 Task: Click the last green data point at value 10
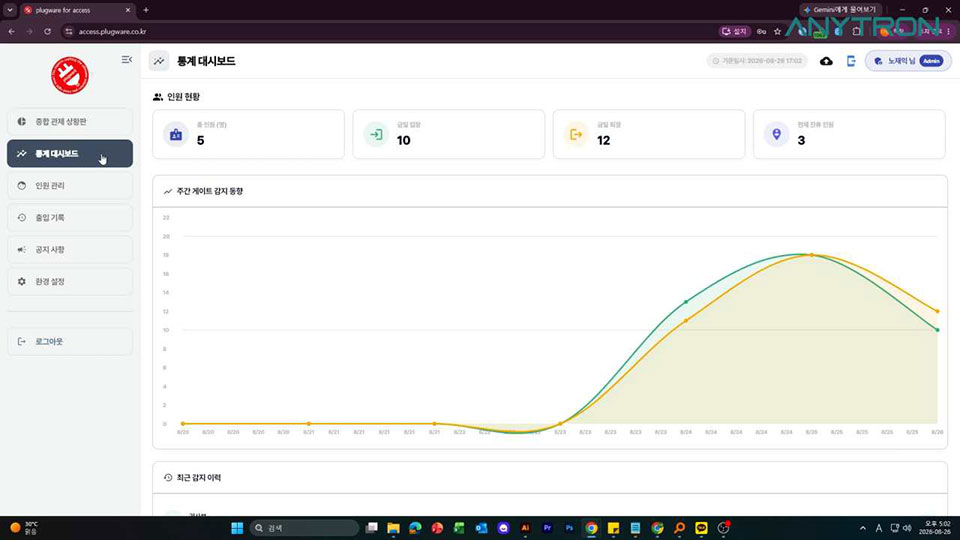[937, 330]
